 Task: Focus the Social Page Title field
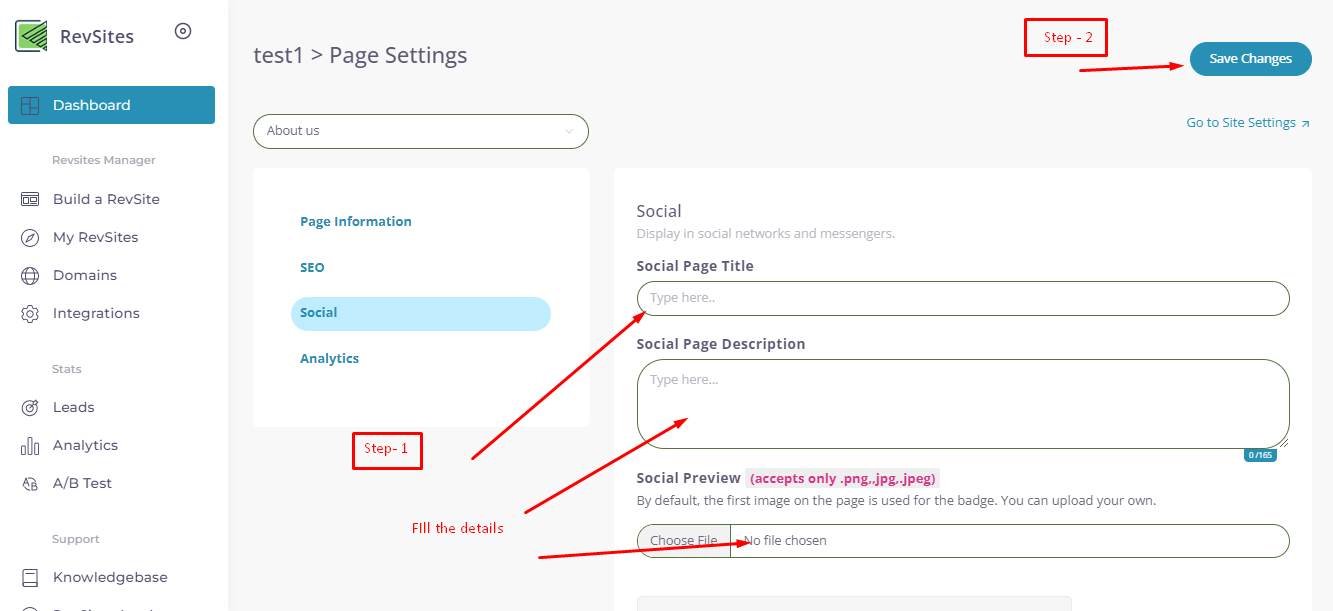pos(962,298)
